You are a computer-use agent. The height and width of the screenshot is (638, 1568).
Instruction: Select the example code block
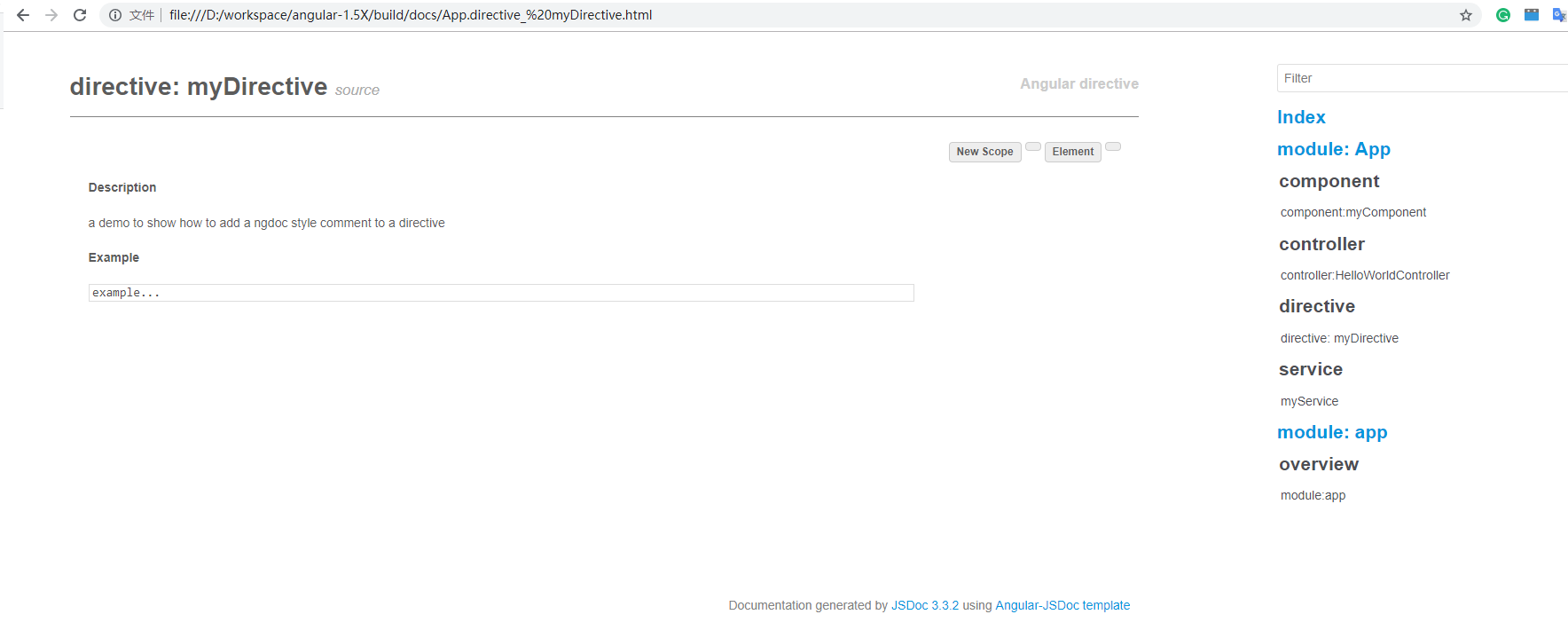tap(501, 293)
